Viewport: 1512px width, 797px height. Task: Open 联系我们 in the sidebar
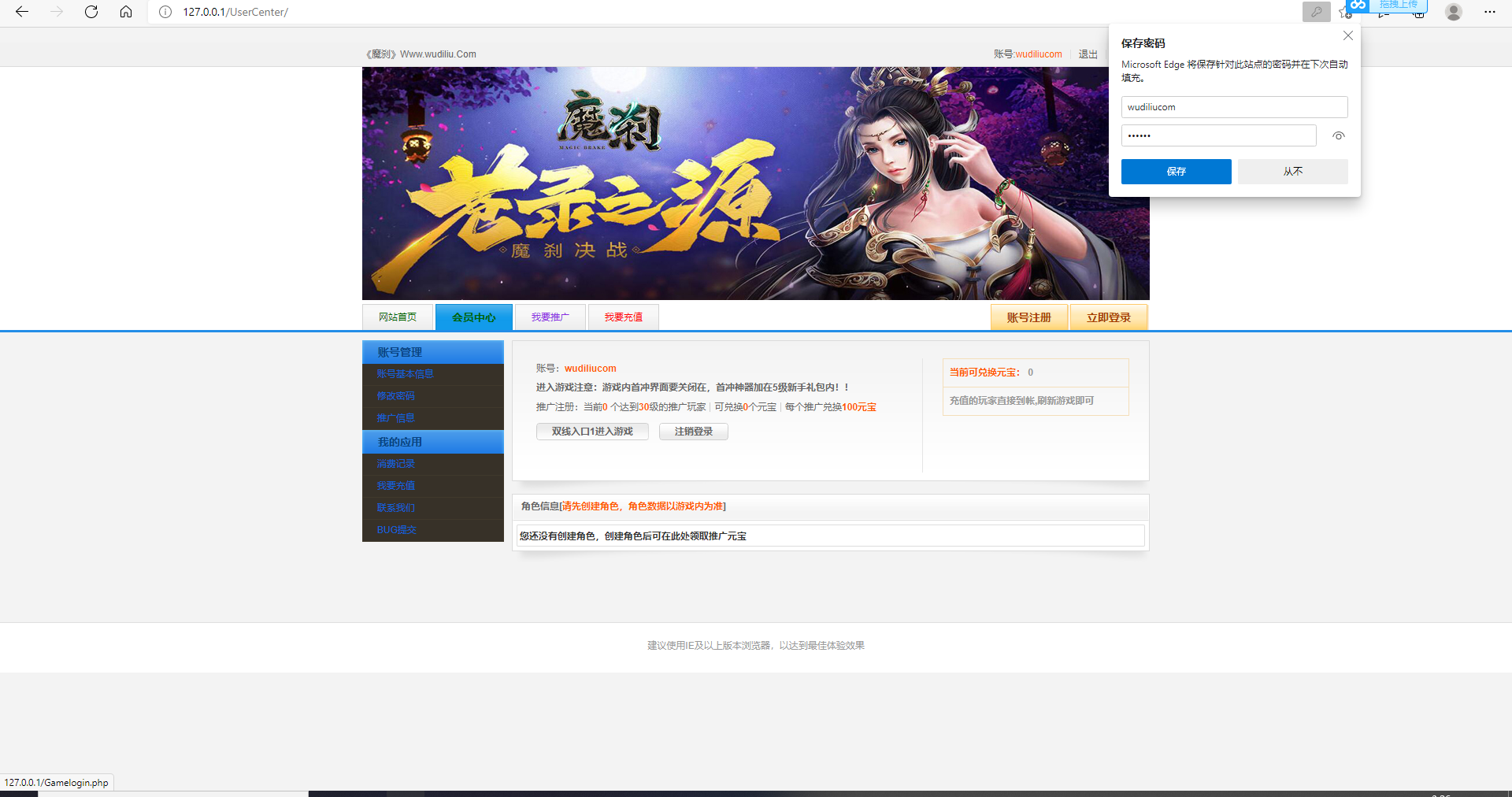pyautogui.click(x=395, y=508)
